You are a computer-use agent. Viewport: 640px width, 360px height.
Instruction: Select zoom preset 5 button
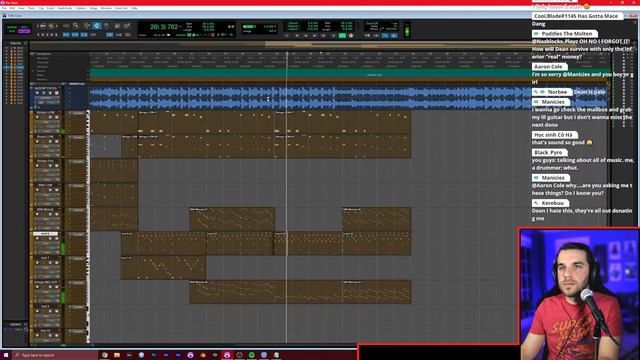56,35
